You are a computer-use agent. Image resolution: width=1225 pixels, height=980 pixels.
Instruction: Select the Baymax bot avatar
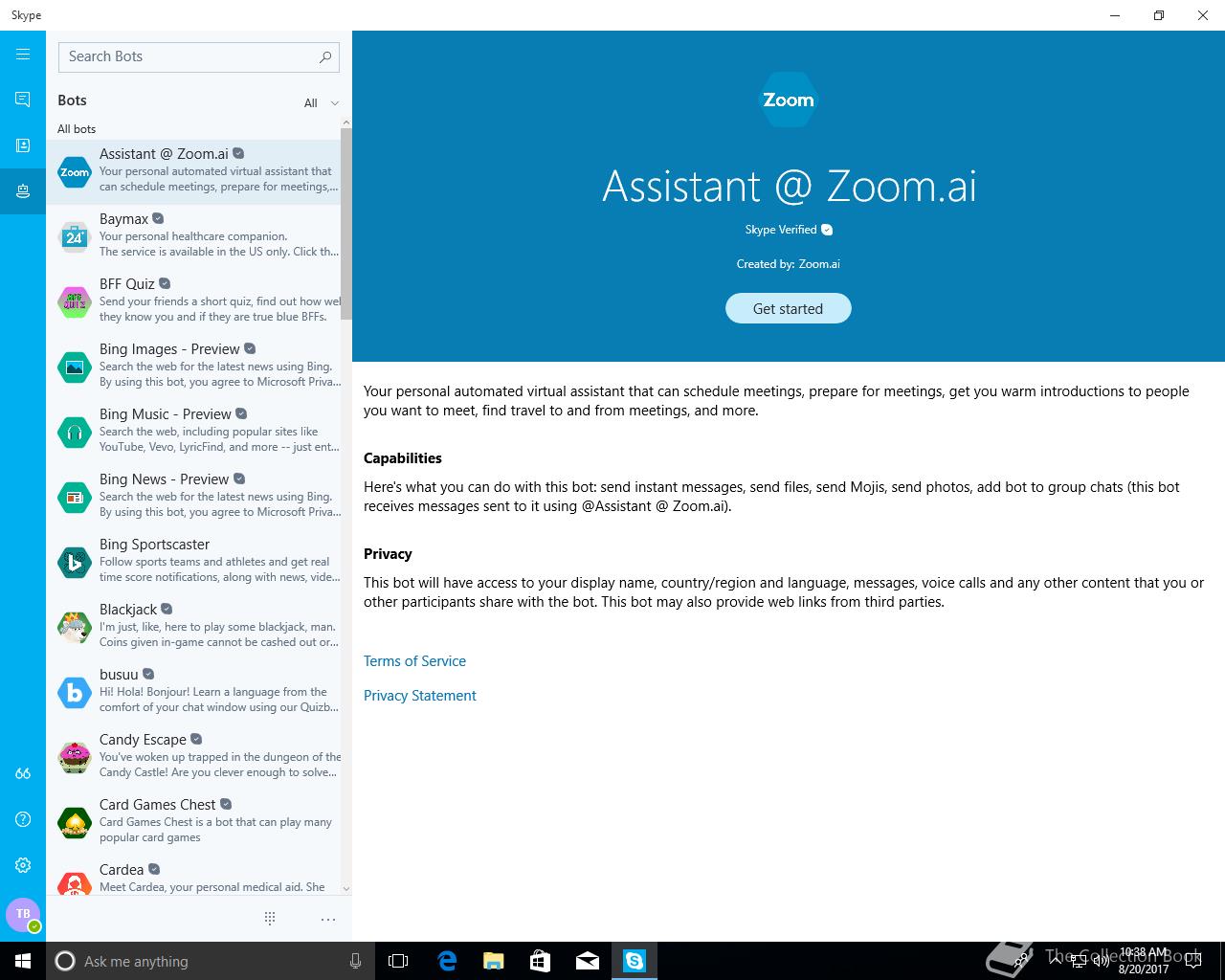75,237
